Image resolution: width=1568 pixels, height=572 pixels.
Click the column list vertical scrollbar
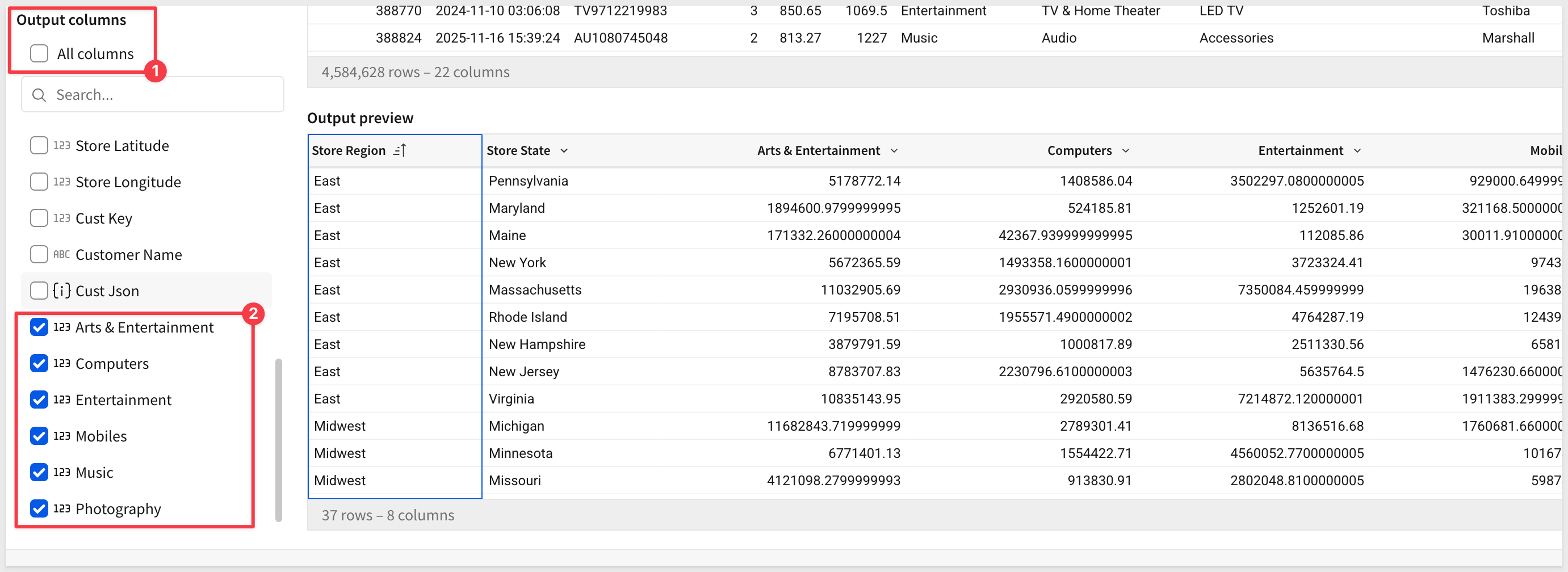[x=279, y=439]
